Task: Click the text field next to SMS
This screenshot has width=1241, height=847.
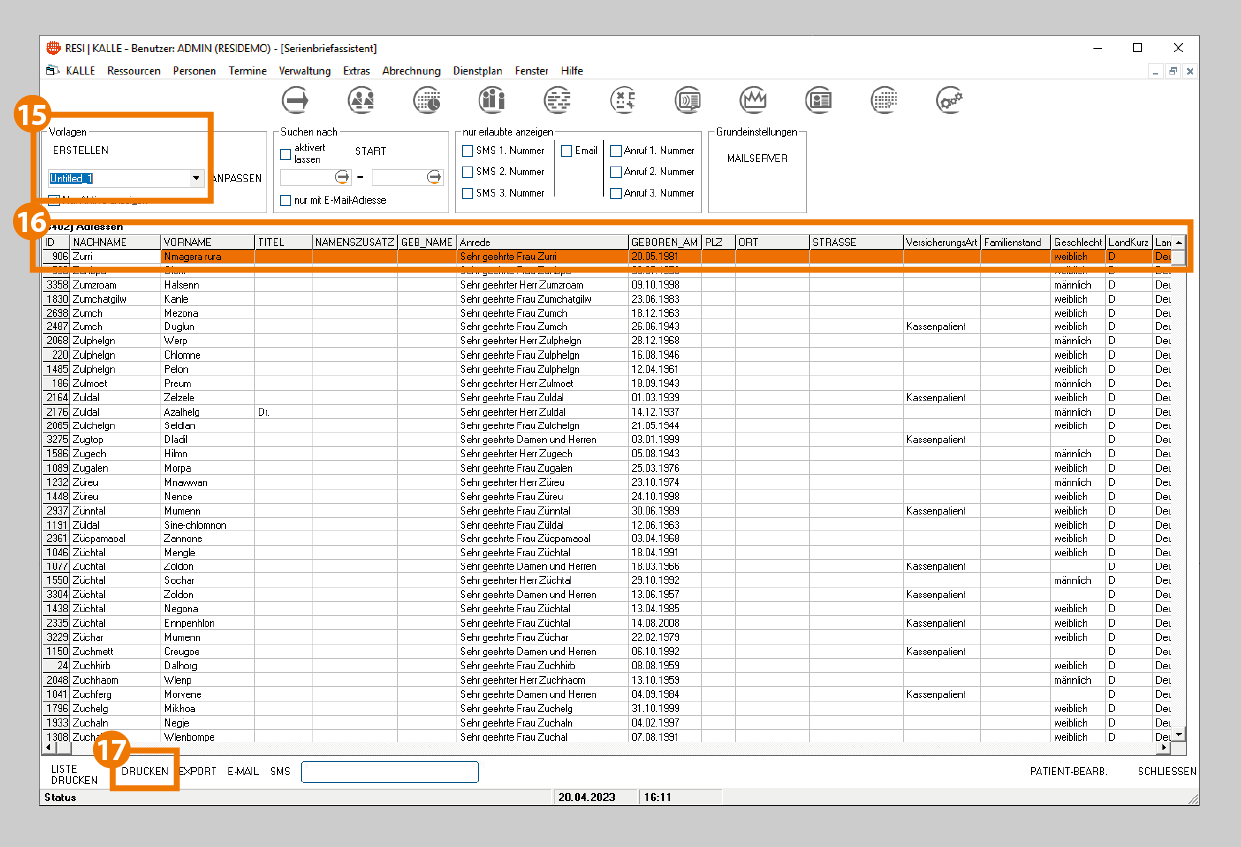Action: 389,772
